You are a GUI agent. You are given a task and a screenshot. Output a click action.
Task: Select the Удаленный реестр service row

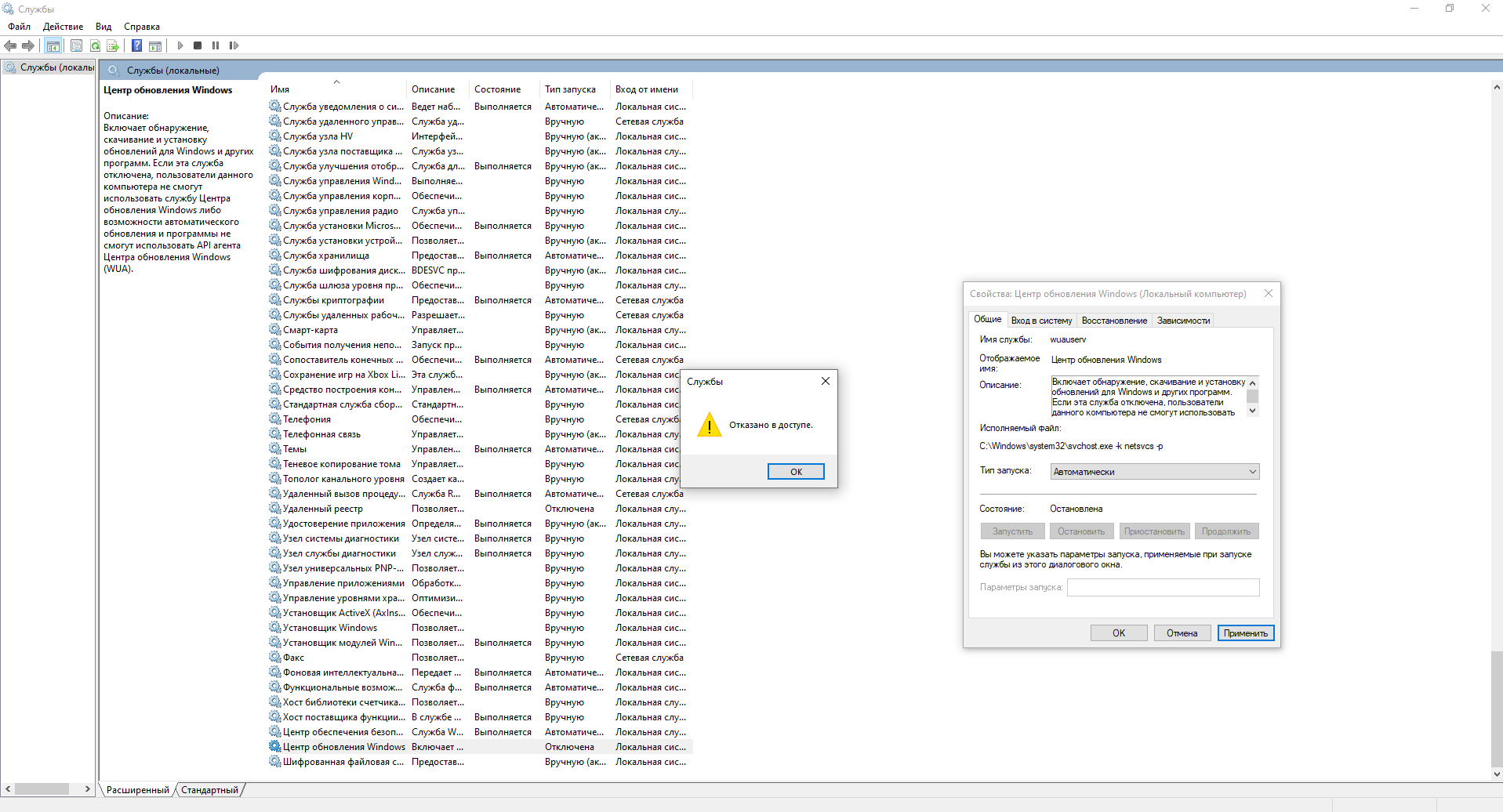pos(480,509)
